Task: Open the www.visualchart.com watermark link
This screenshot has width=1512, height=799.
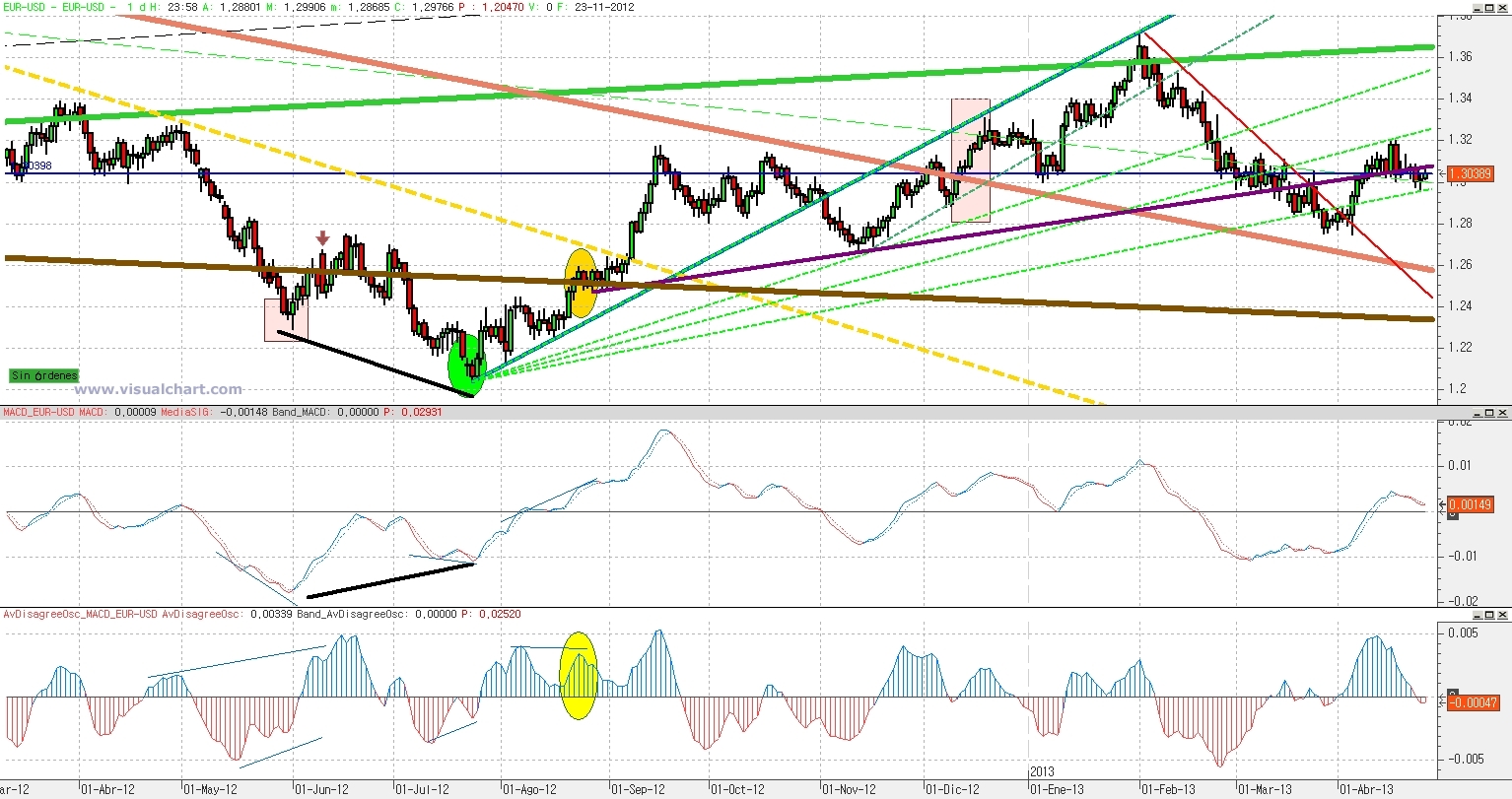Action: 159,389
